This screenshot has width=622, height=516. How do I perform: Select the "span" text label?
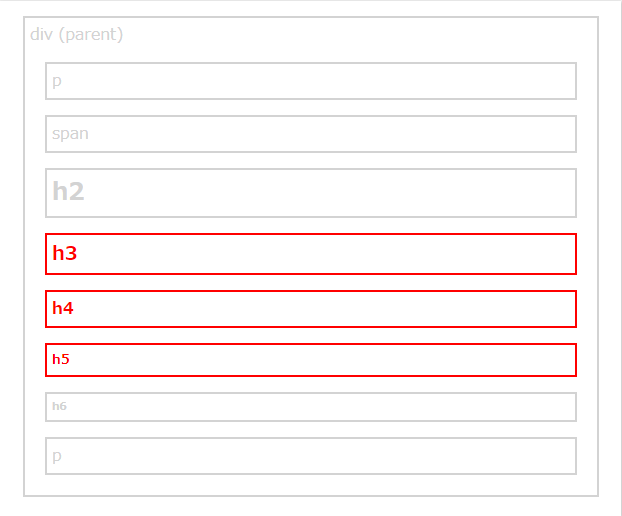pyautogui.click(x=70, y=133)
